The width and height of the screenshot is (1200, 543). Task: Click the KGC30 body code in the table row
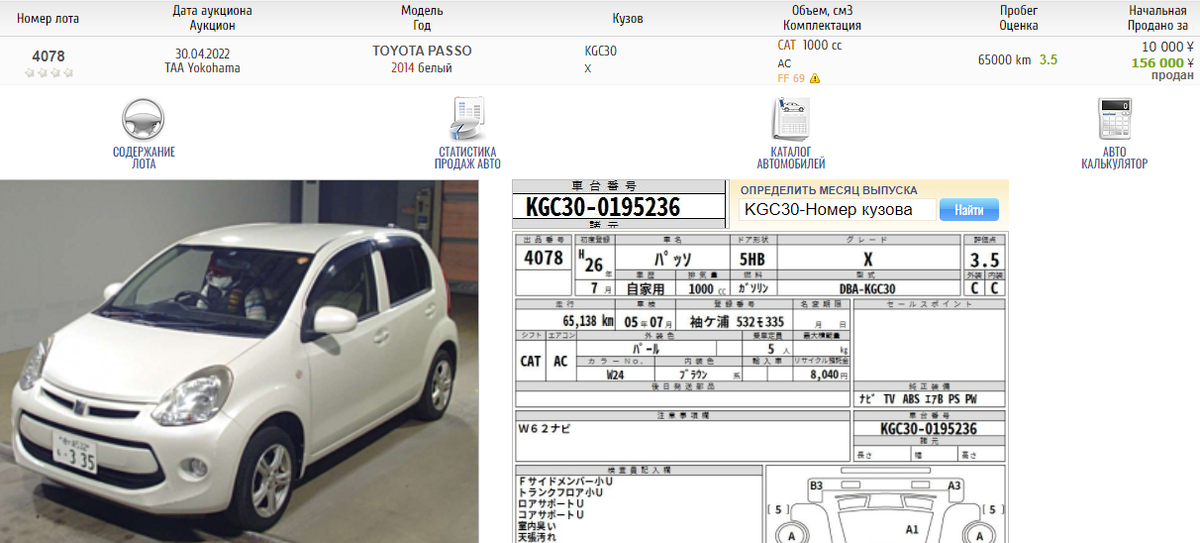pyautogui.click(x=600, y=51)
